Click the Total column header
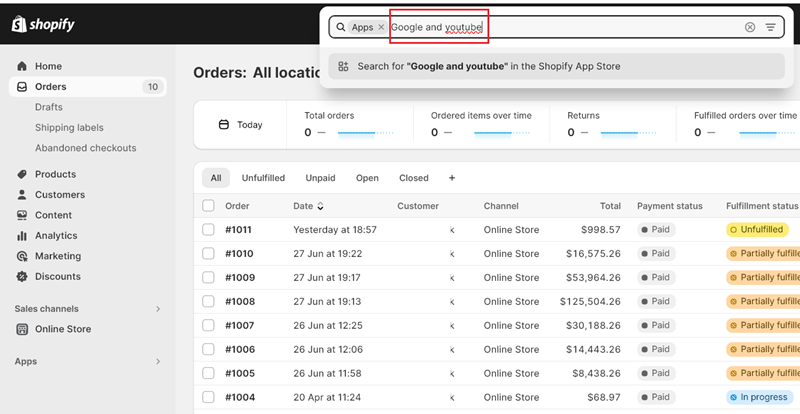This screenshot has width=800, height=414. [x=610, y=206]
